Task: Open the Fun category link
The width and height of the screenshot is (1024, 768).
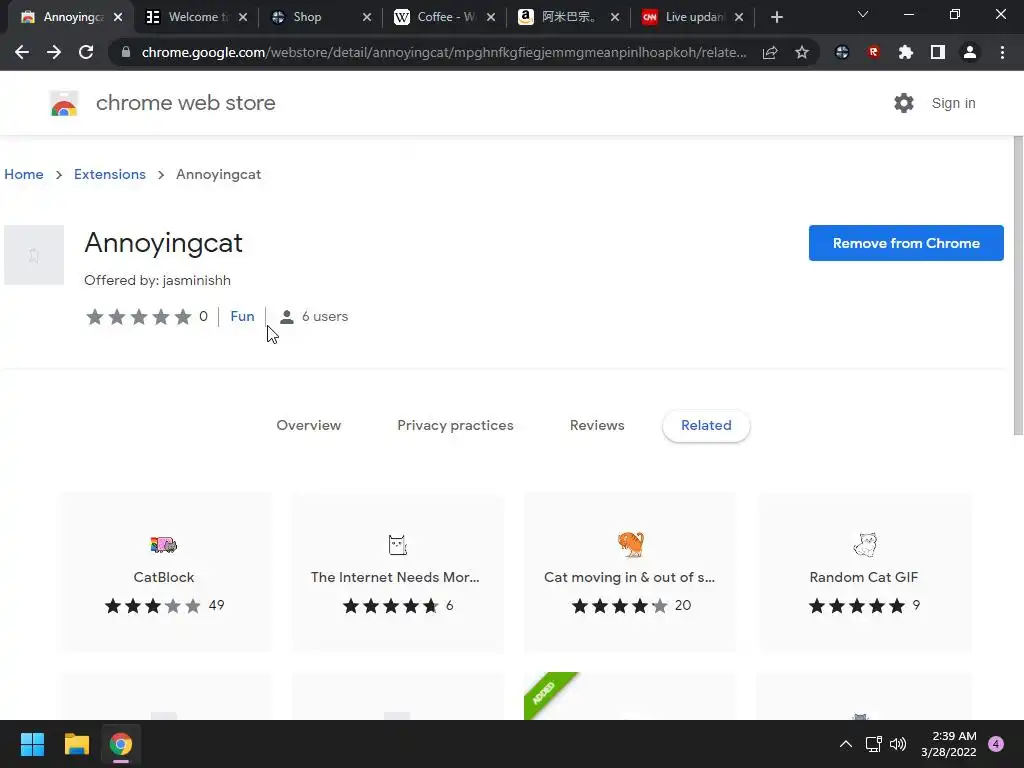Action: point(242,316)
